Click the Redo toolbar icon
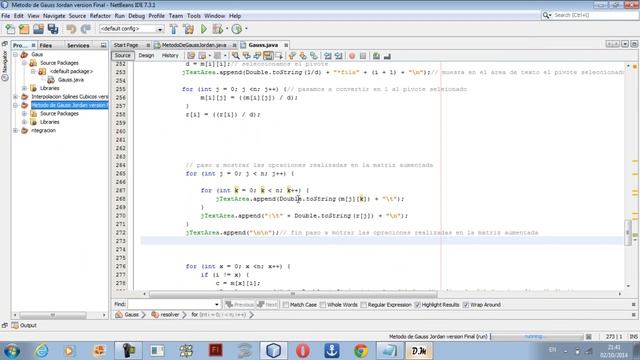 (85, 29)
